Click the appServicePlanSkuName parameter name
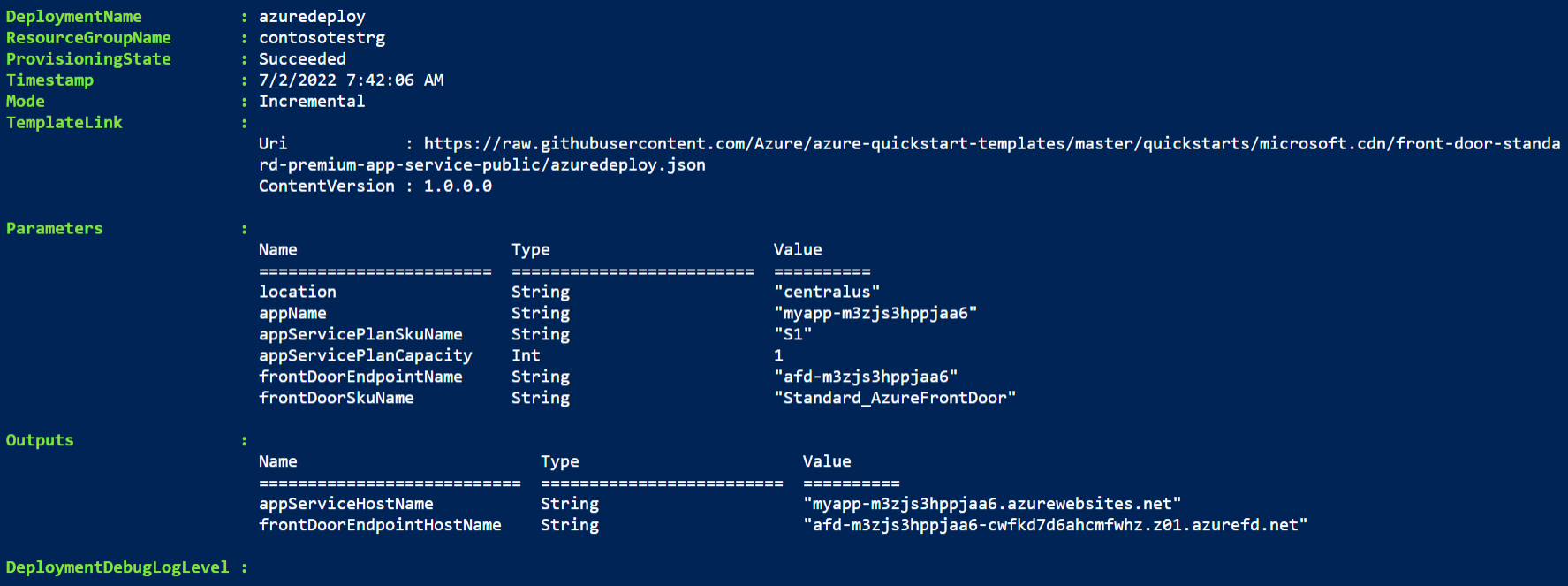 [x=360, y=335]
